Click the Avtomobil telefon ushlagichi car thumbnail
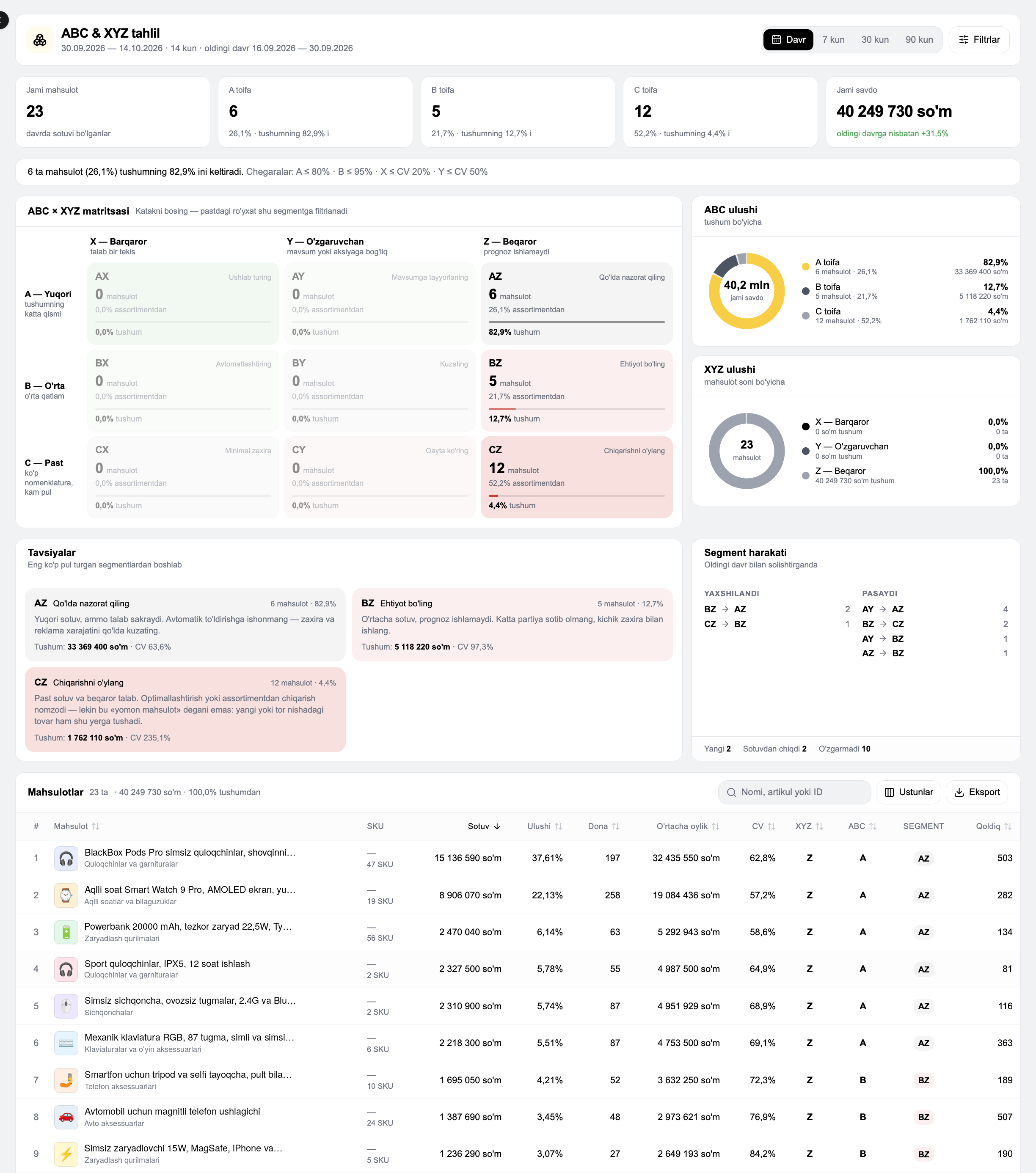1036x1173 pixels. (66, 1117)
